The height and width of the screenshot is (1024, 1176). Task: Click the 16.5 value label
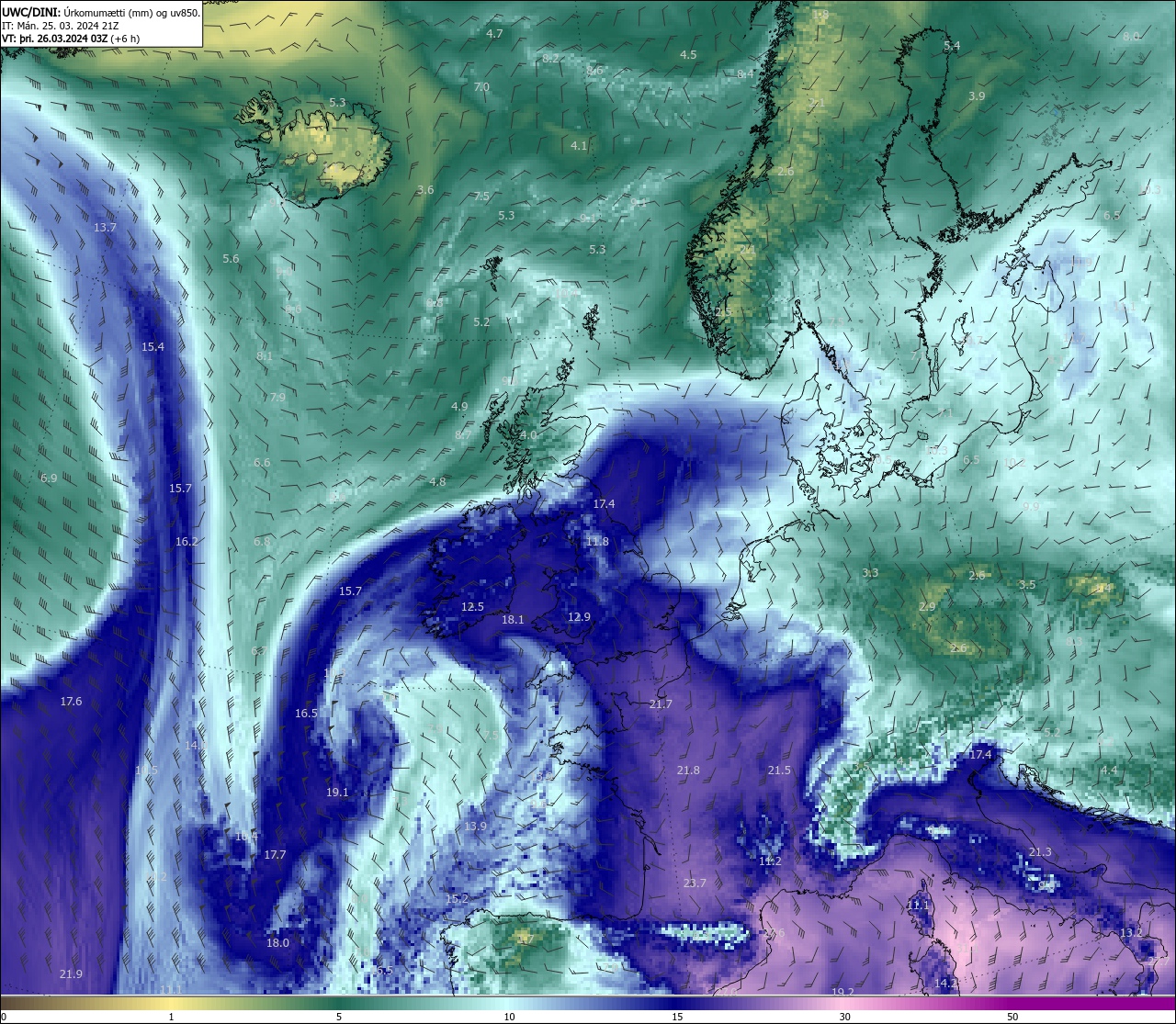tap(306, 713)
